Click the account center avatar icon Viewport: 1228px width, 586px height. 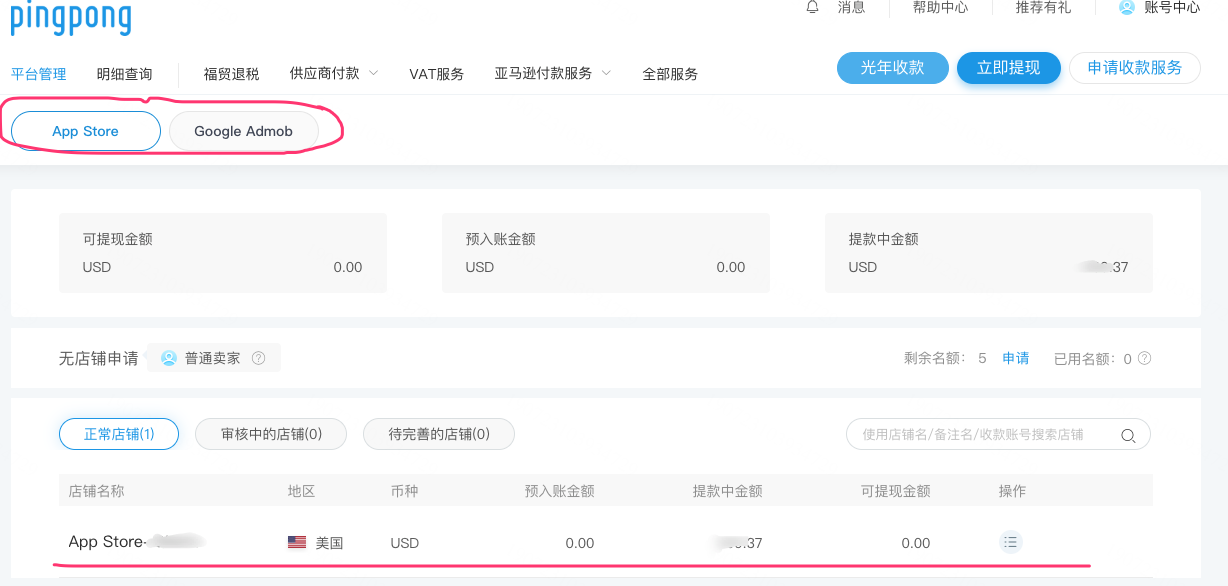[1127, 7]
